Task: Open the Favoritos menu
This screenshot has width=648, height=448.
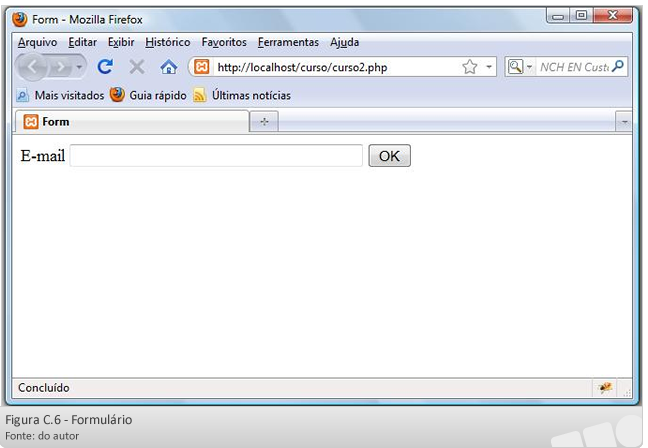Action: 224,42
